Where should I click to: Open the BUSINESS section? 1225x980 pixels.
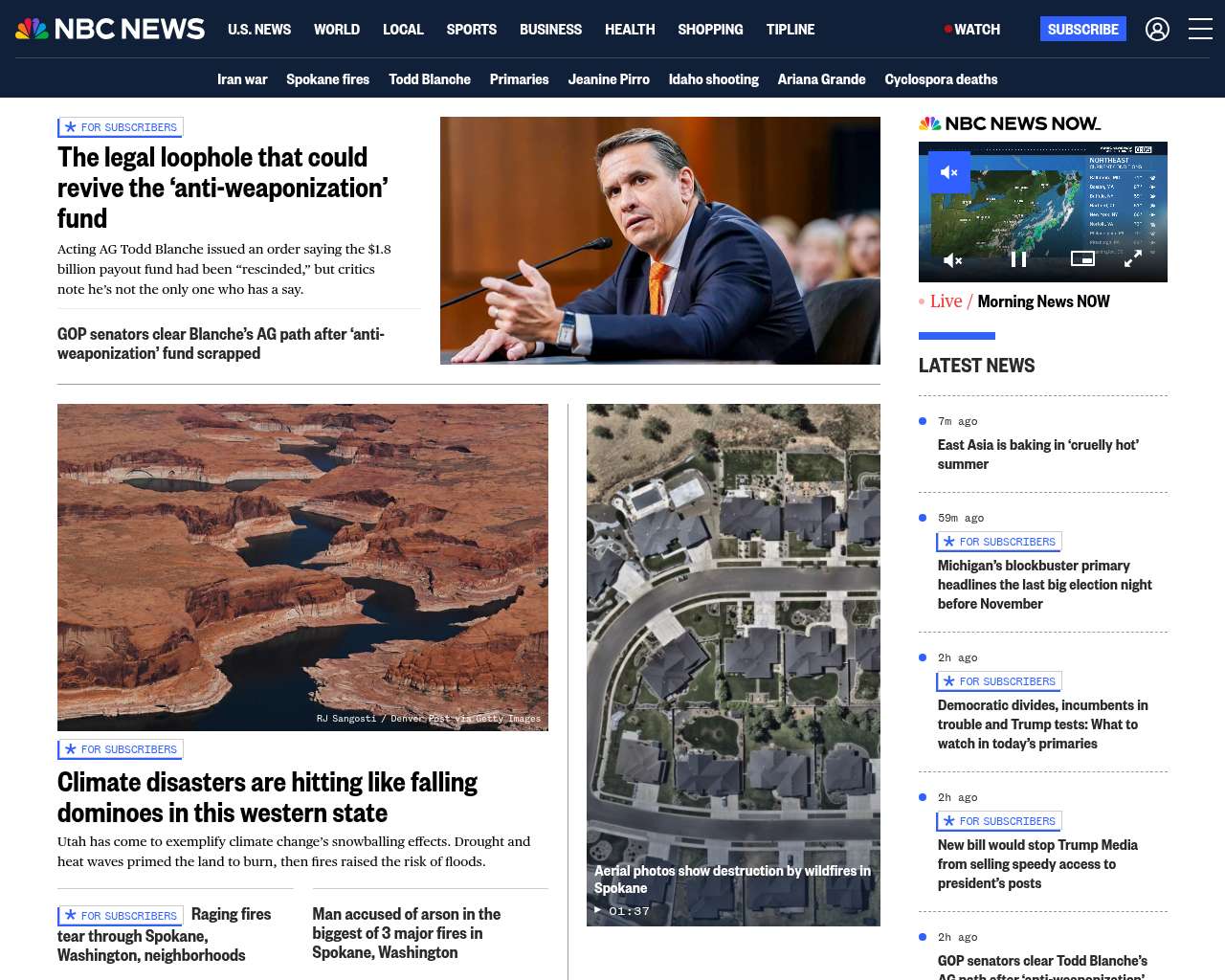[x=550, y=30]
